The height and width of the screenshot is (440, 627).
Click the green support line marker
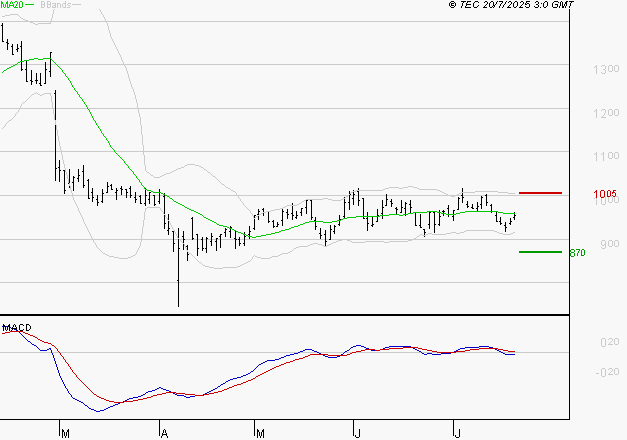pos(540,252)
